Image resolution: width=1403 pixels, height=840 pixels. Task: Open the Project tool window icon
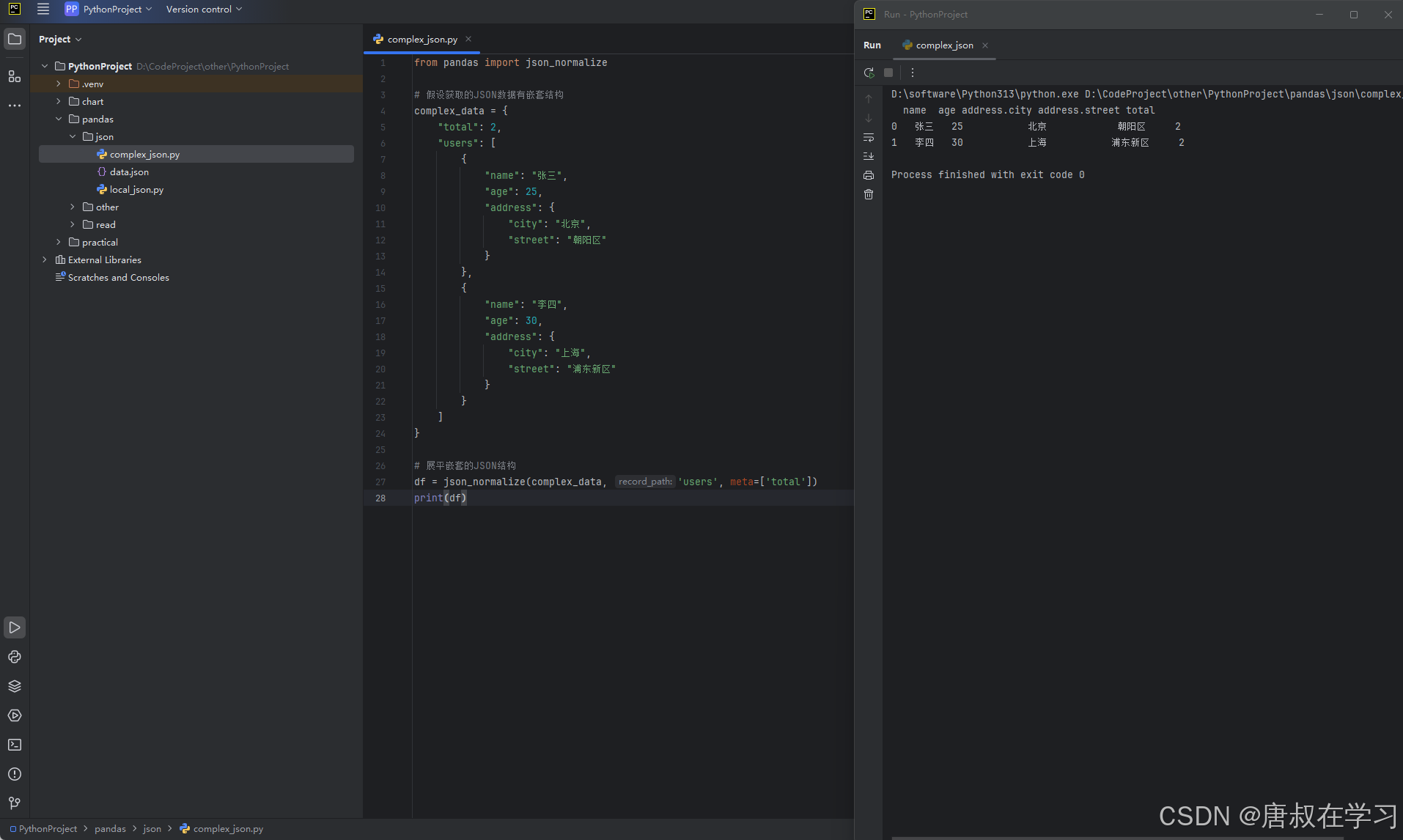tap(15, 39)
